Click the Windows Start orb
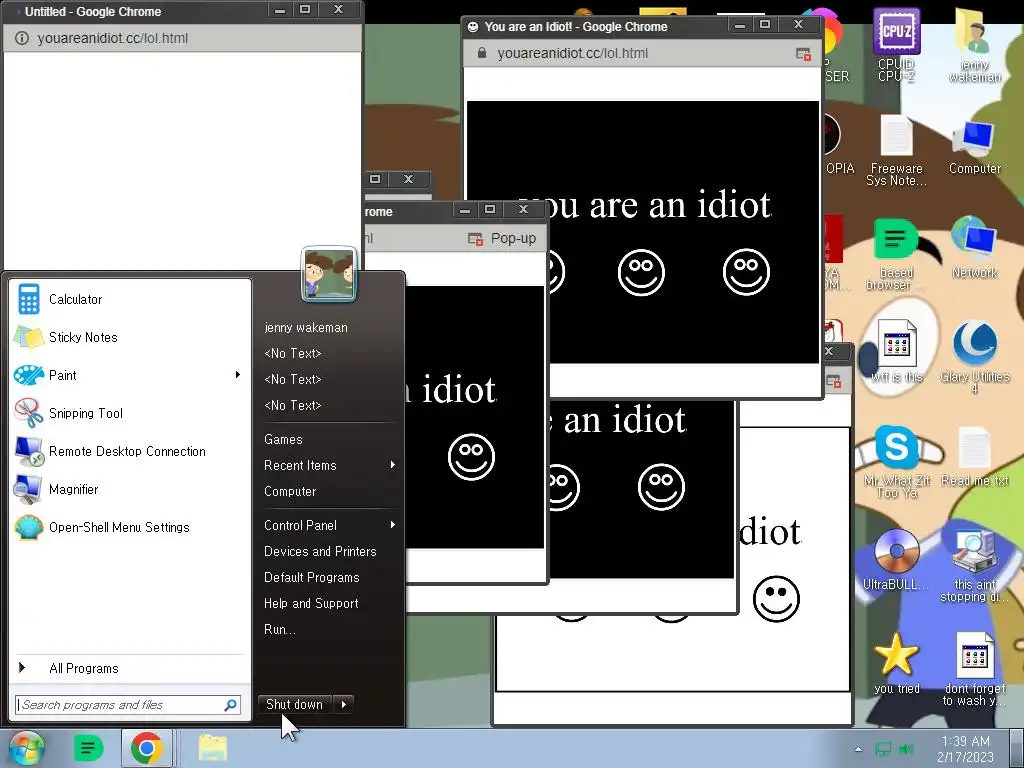 pos(26,748)
